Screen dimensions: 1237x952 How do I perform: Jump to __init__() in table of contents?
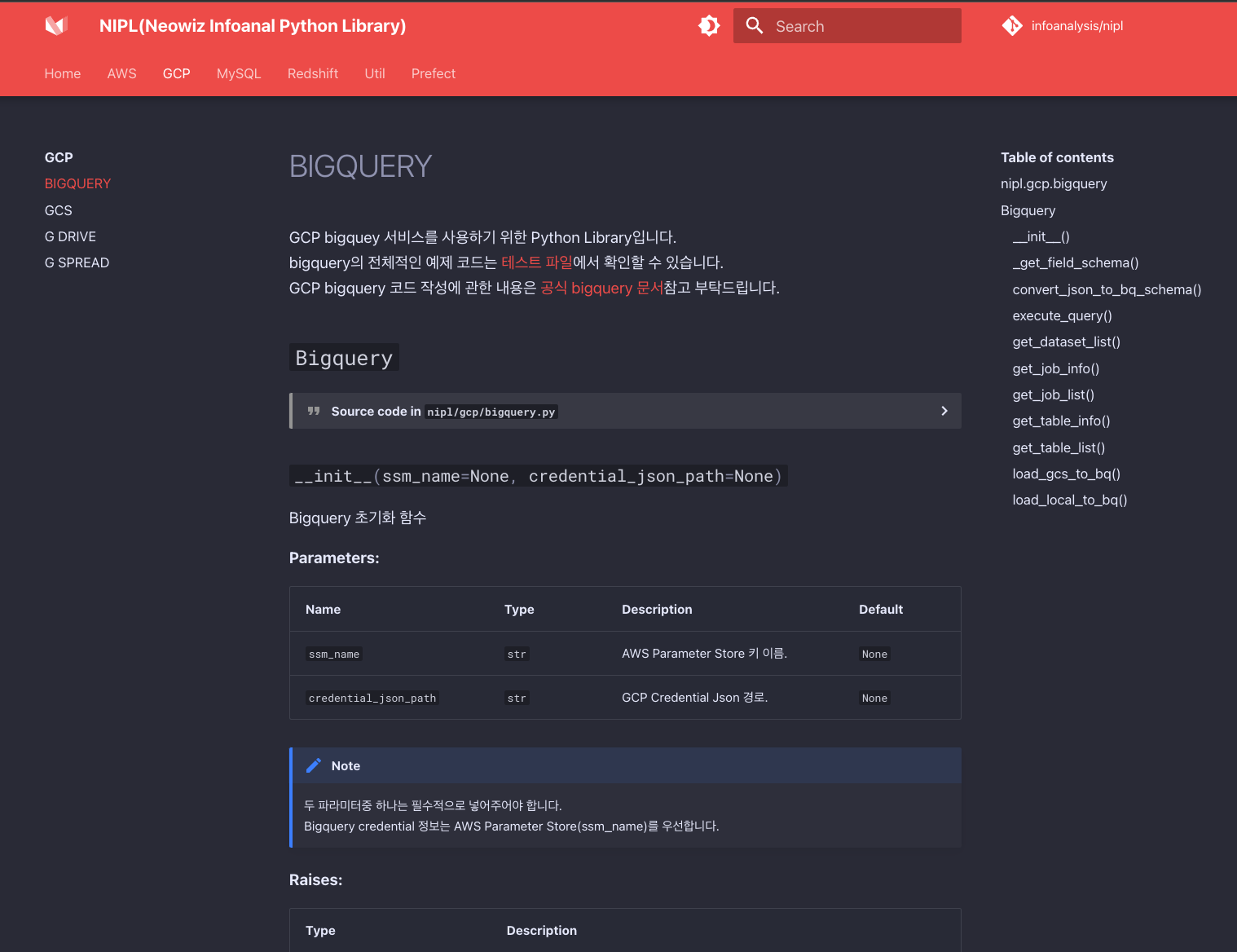click(1041, 236)
